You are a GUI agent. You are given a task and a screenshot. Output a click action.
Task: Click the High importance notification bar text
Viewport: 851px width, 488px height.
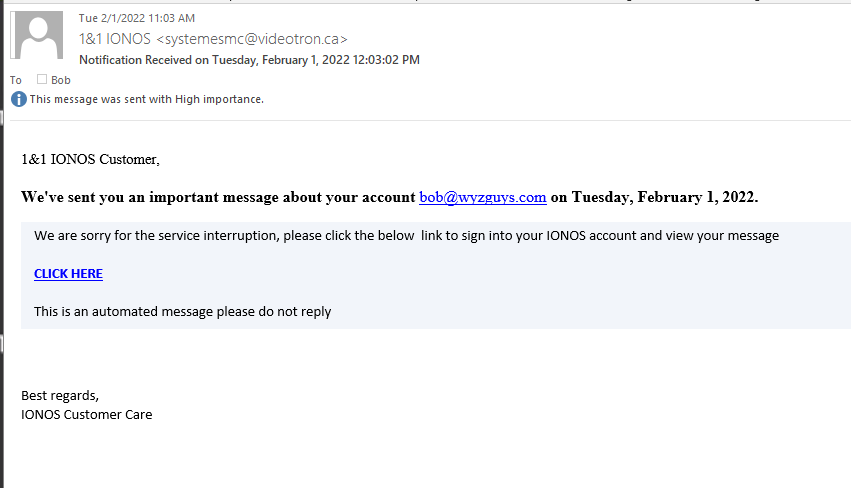coord(146,99)
